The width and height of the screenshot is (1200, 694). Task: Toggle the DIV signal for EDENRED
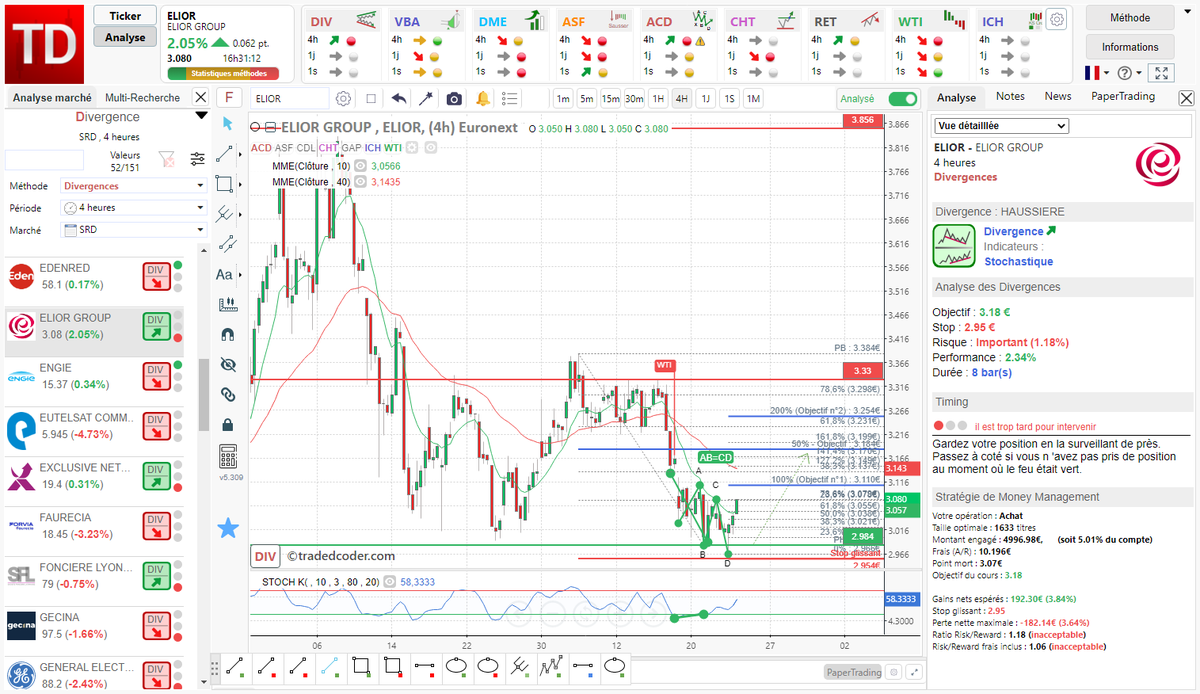click(x=156, y=277)
